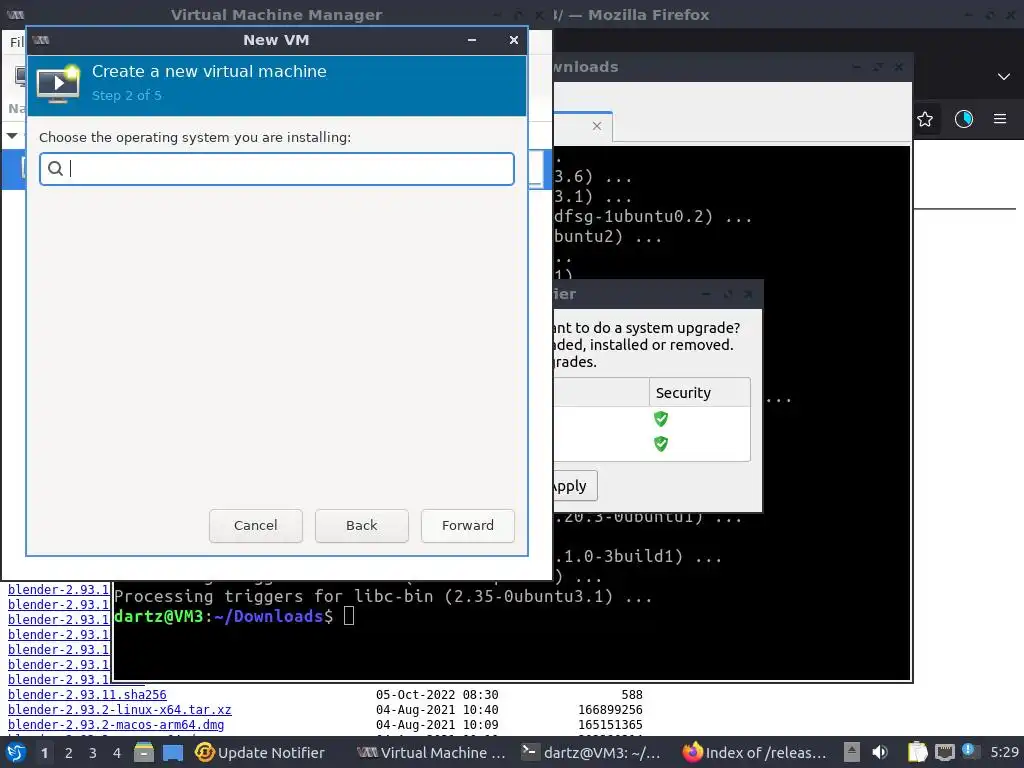Open Firefox hamburger application menu
This screenshot has width=1024, height=768.
pyautogui.click(x=1000, y=119)
